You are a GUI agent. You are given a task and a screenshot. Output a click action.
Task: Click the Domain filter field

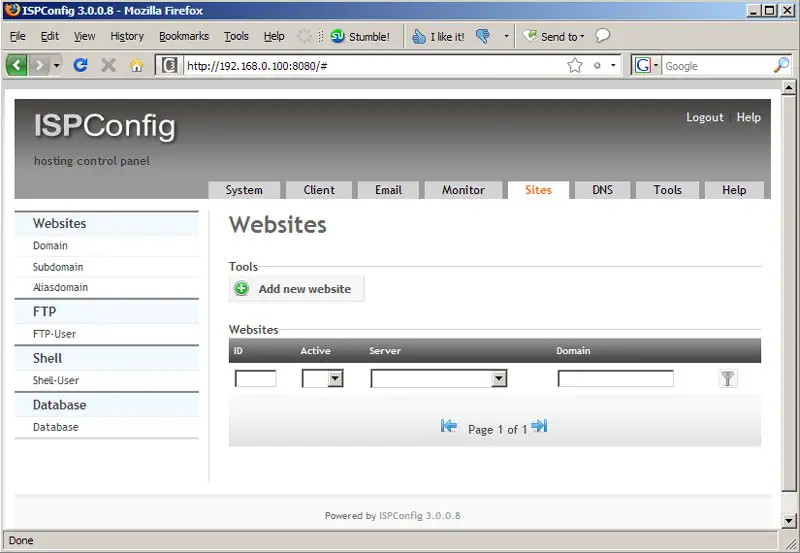point(615,379)
